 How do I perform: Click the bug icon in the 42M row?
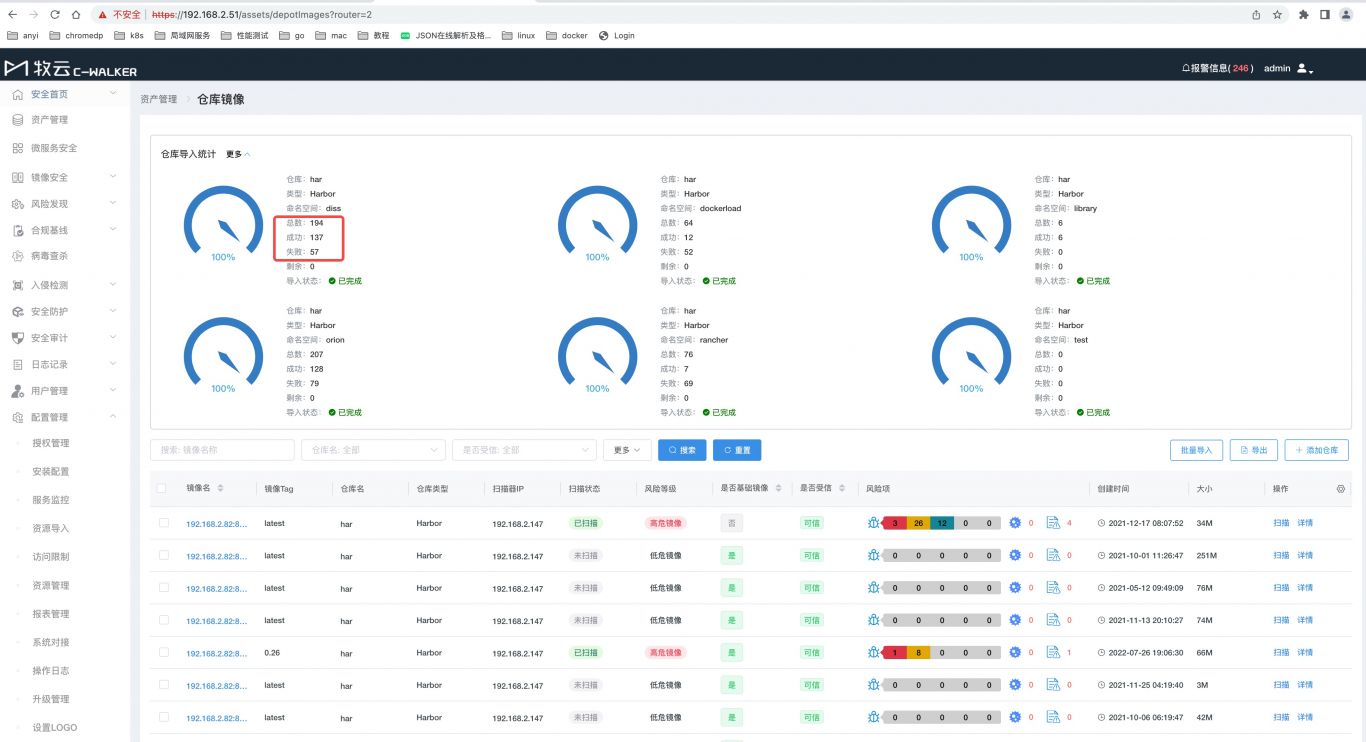pos(873,717)
